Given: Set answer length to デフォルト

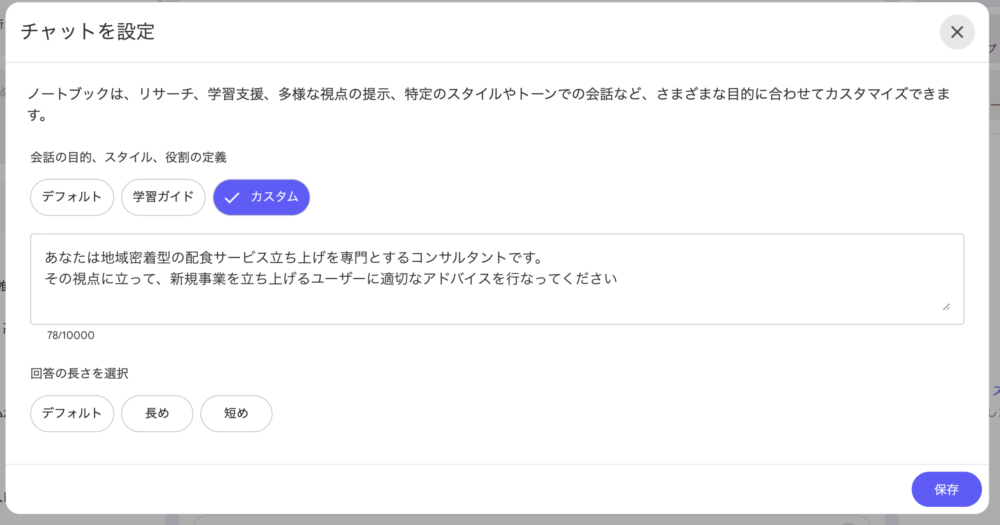Looking at the screenshot, I should click(72, 413).
